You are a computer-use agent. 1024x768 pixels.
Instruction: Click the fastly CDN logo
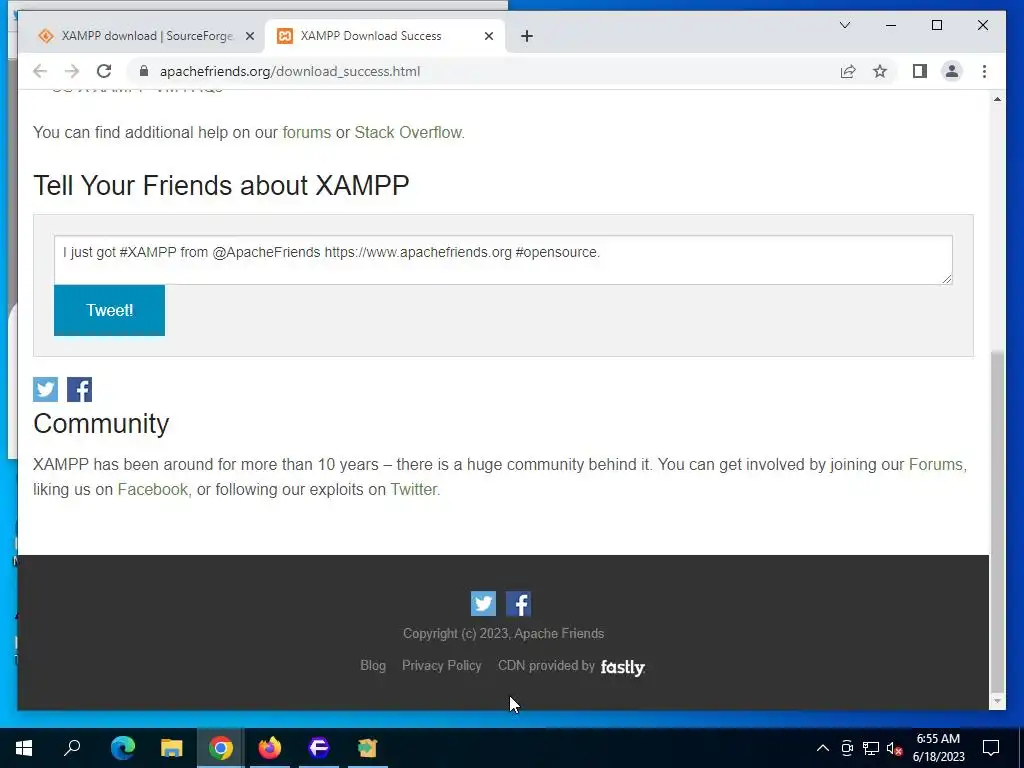622,667
